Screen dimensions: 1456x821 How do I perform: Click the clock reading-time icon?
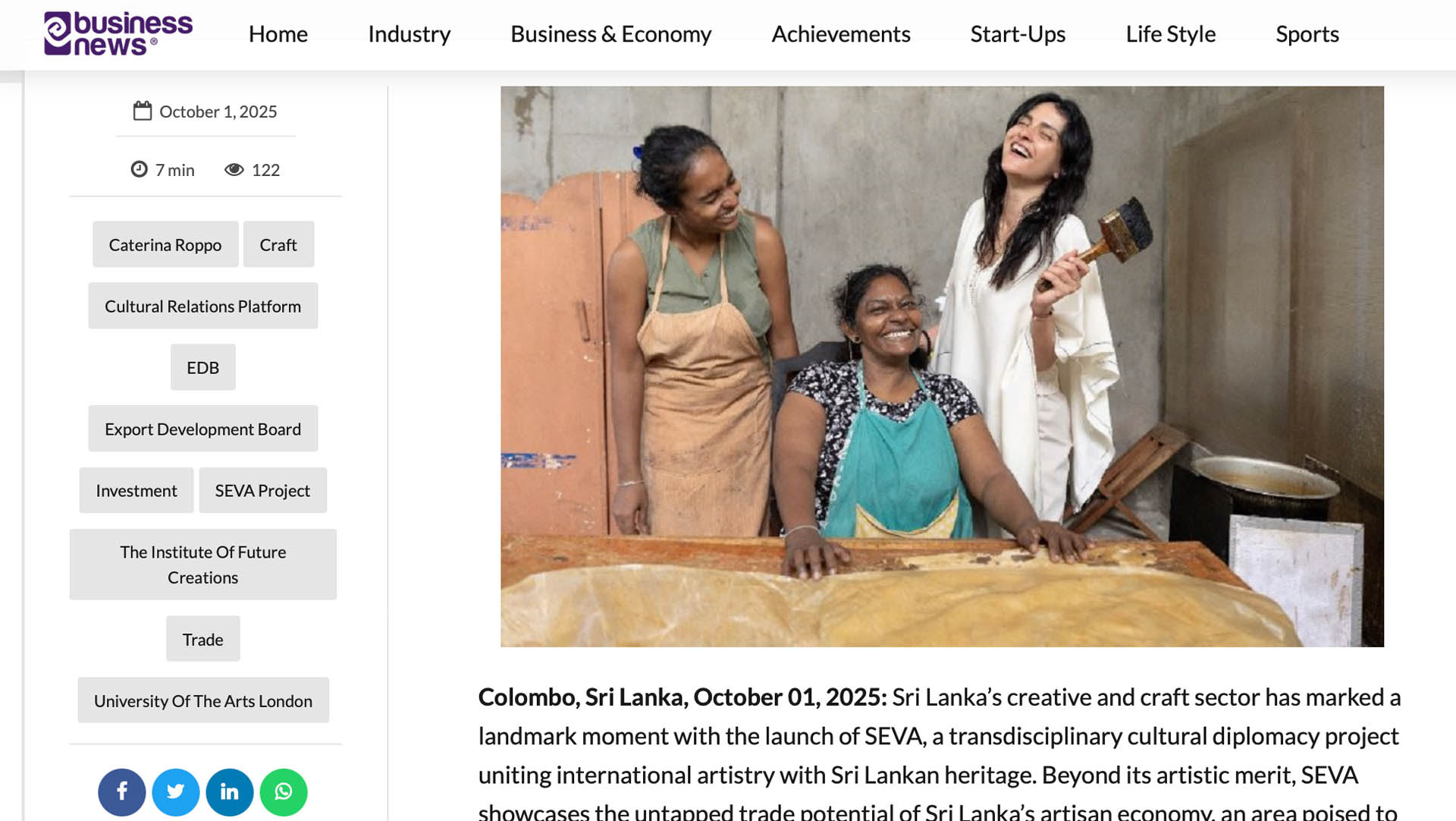[x=139, y=169]
